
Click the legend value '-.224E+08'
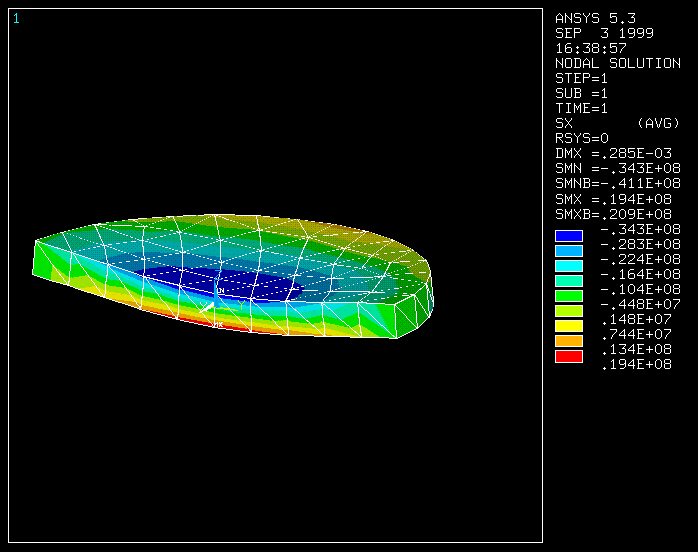(x=641, y=259)
